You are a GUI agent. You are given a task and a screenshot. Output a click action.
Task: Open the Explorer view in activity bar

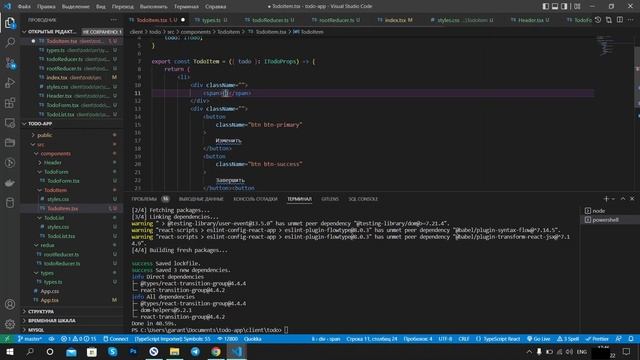tap(10, 23)
